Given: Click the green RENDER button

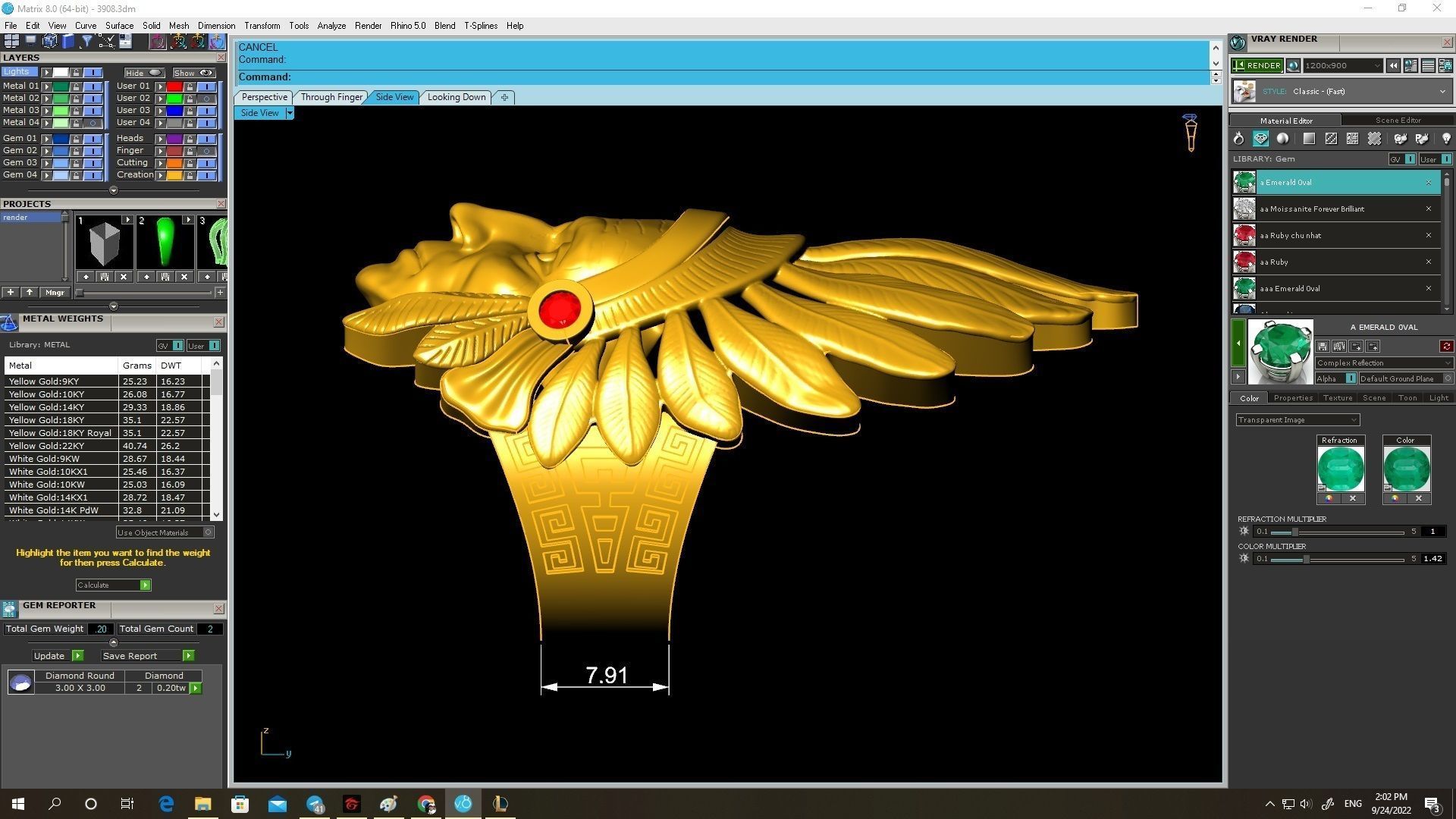Looking at the screenshot, I should 1257,66.
